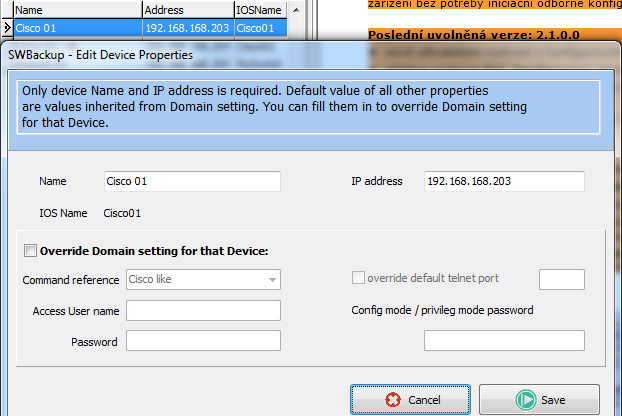
Task: Save the device properties
Action: coord(539,399)
